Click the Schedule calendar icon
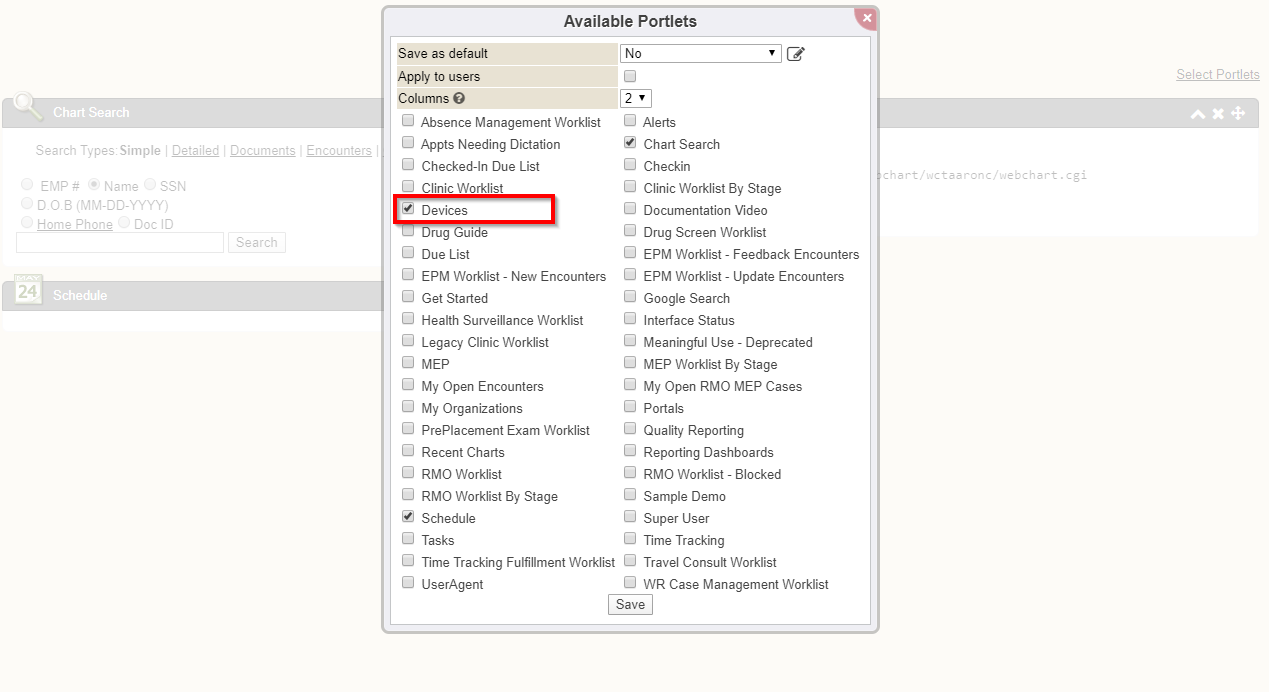 coord(28,290)
